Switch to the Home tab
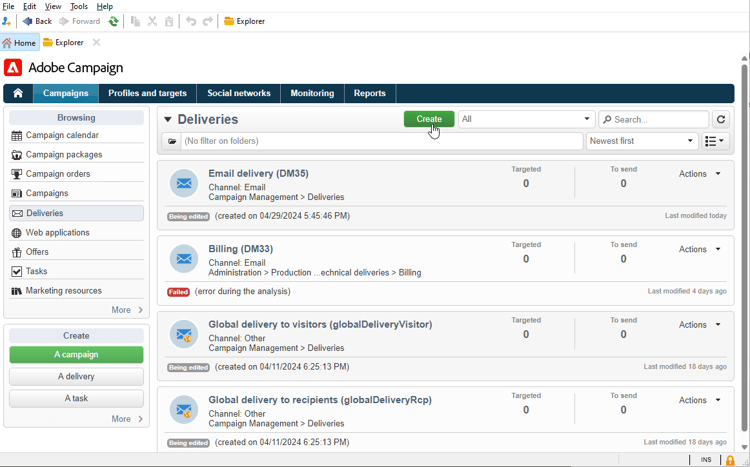750x467 pixels. click(x=20, y=43)
